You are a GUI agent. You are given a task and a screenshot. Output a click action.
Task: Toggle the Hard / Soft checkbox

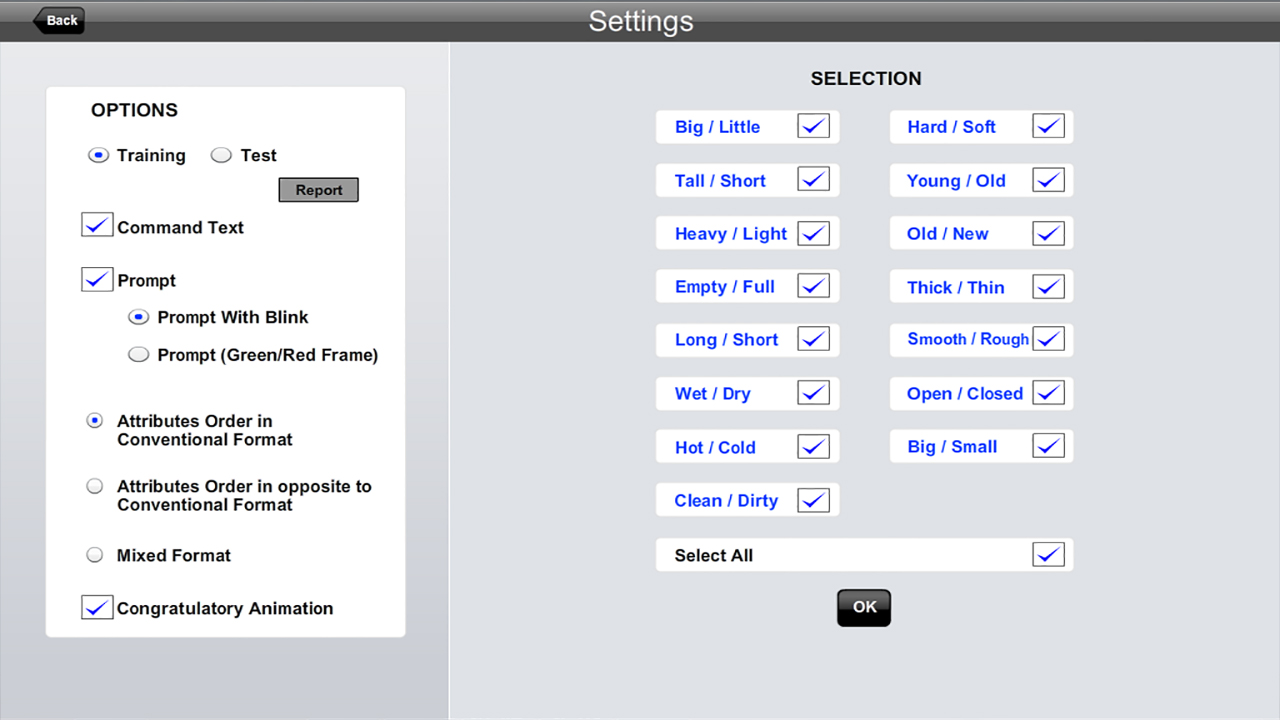point(1048,126)
